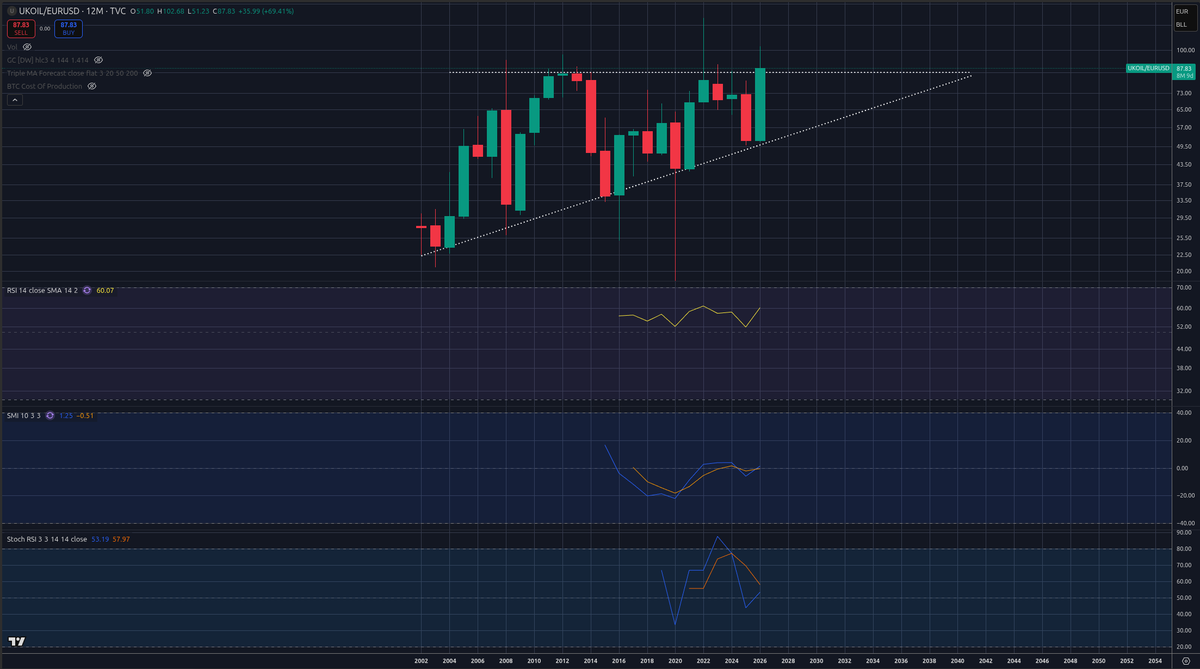Click the open value O51.80
This screenshot has width=1200, height=669.
(143, 10)
